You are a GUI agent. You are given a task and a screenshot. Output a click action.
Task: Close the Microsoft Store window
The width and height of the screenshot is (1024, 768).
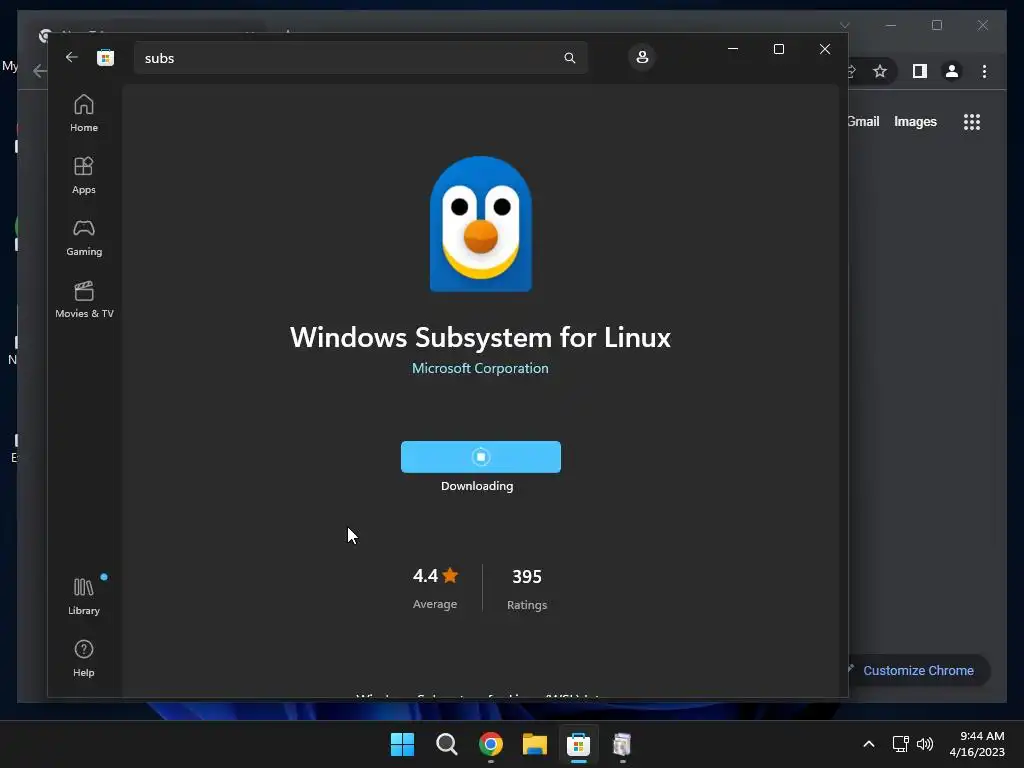tap(825, 49)
